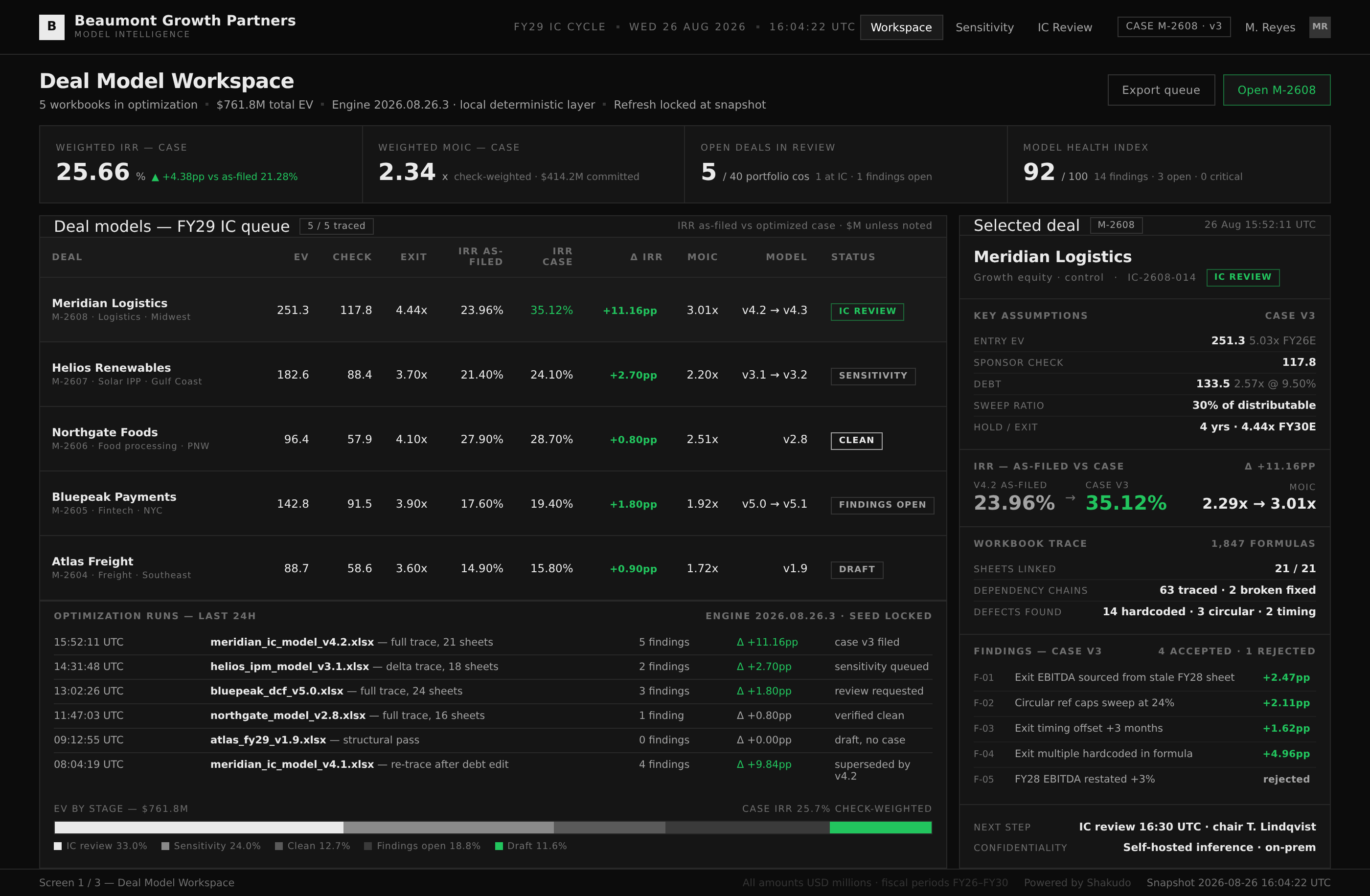This screenshot has height=896, width=1370.
Task: Switch to the Sensitivity tab
Action: pos(984,27)
